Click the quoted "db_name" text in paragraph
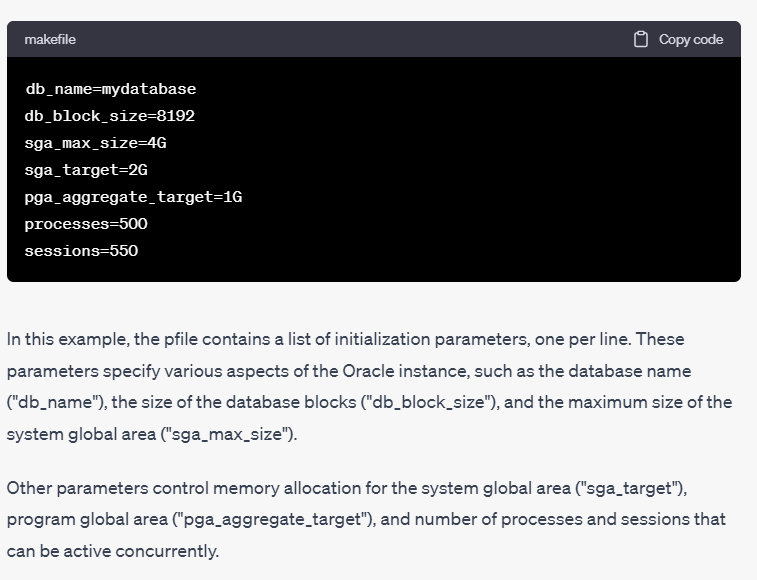The height and width of the screenshot is (580, 757). 55,402
